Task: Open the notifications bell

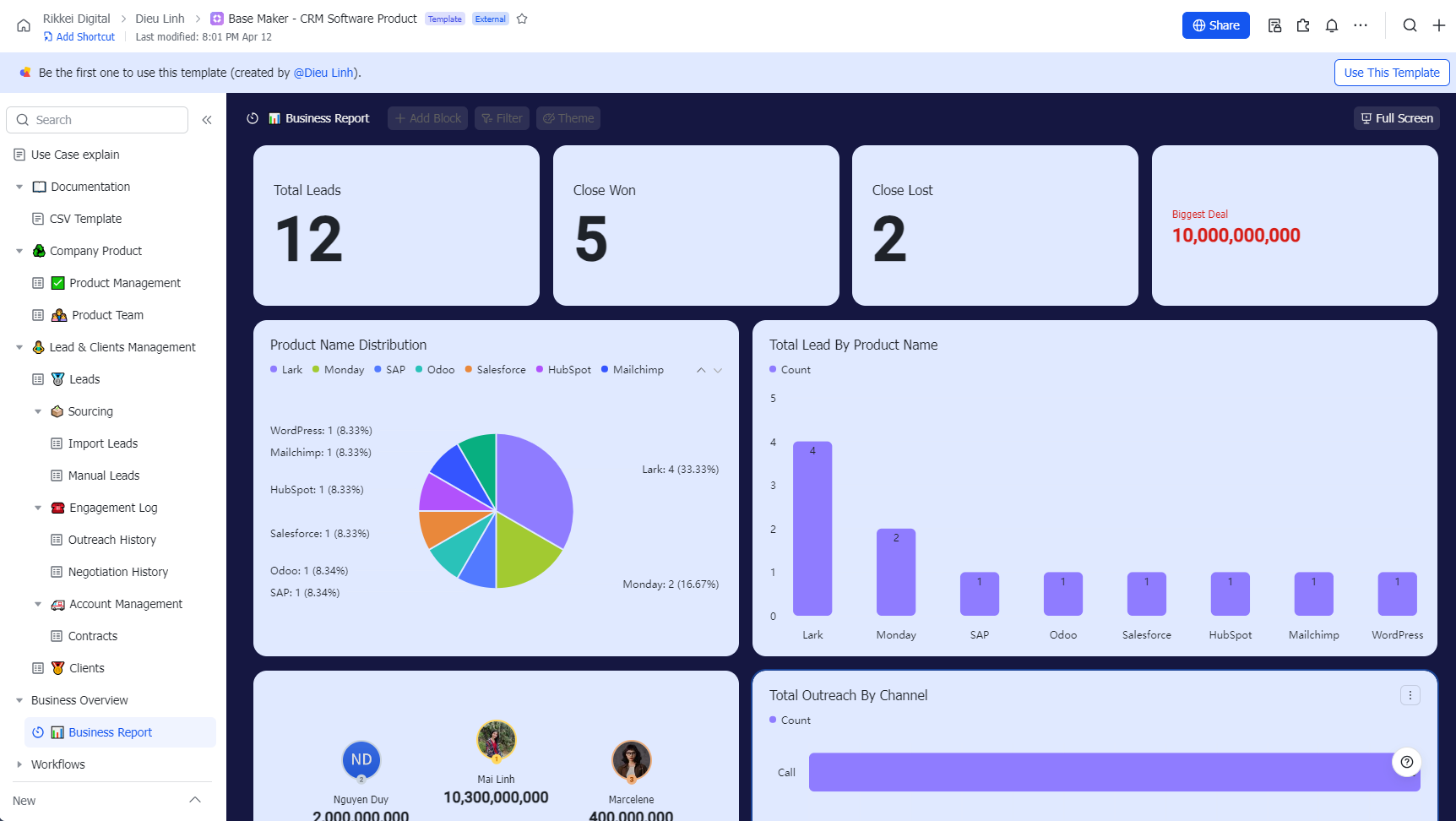Action: (1332, 25)
